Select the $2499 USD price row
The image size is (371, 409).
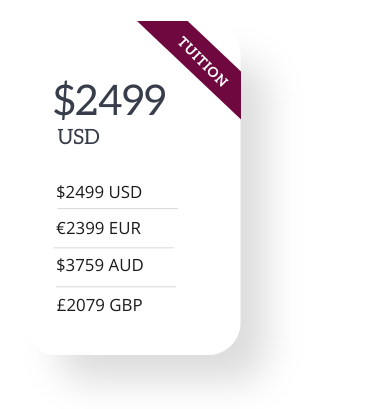coord(99,192)
